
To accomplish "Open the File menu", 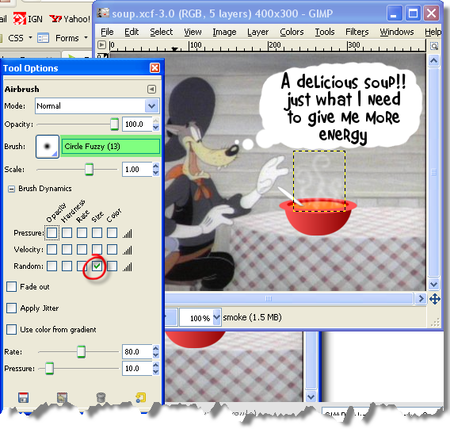I will click(x=107, y=32).
